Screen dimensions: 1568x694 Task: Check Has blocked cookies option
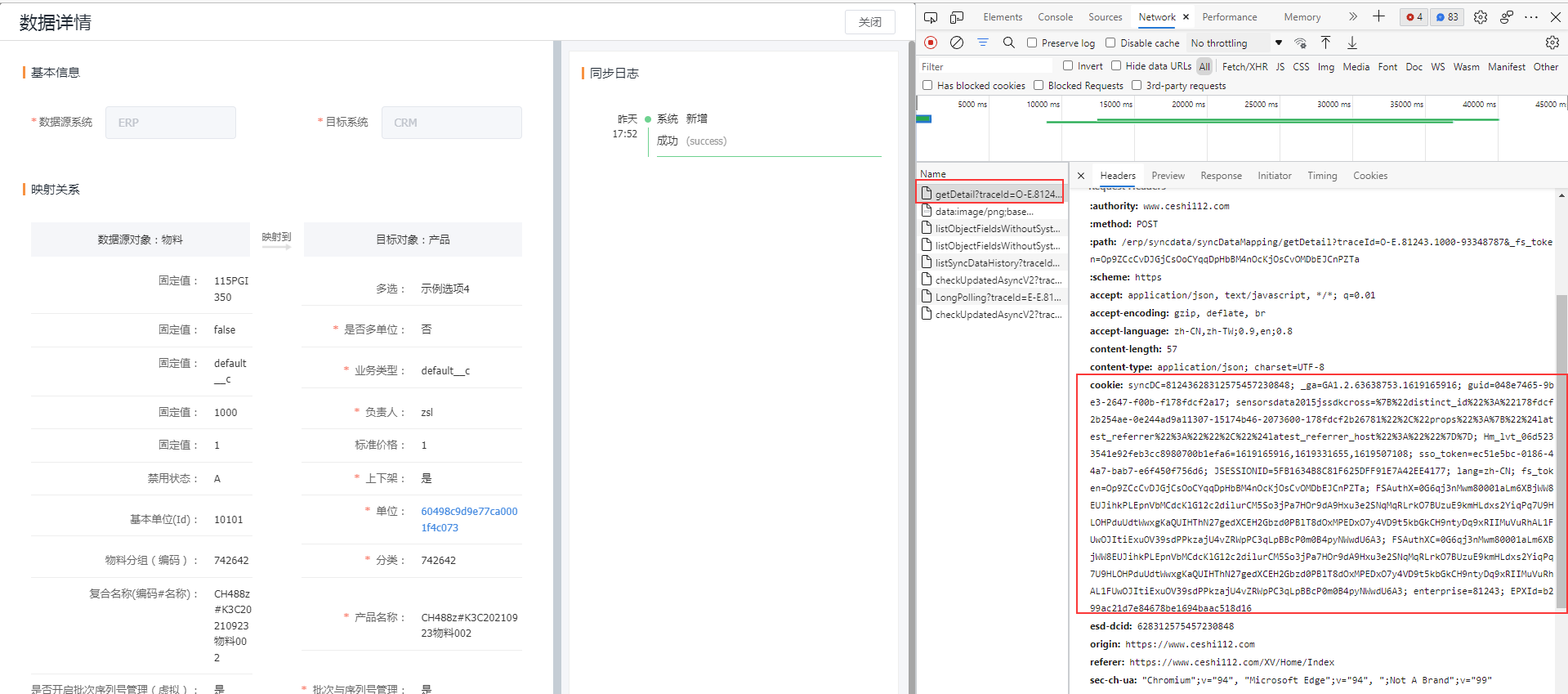coord(927,85)
